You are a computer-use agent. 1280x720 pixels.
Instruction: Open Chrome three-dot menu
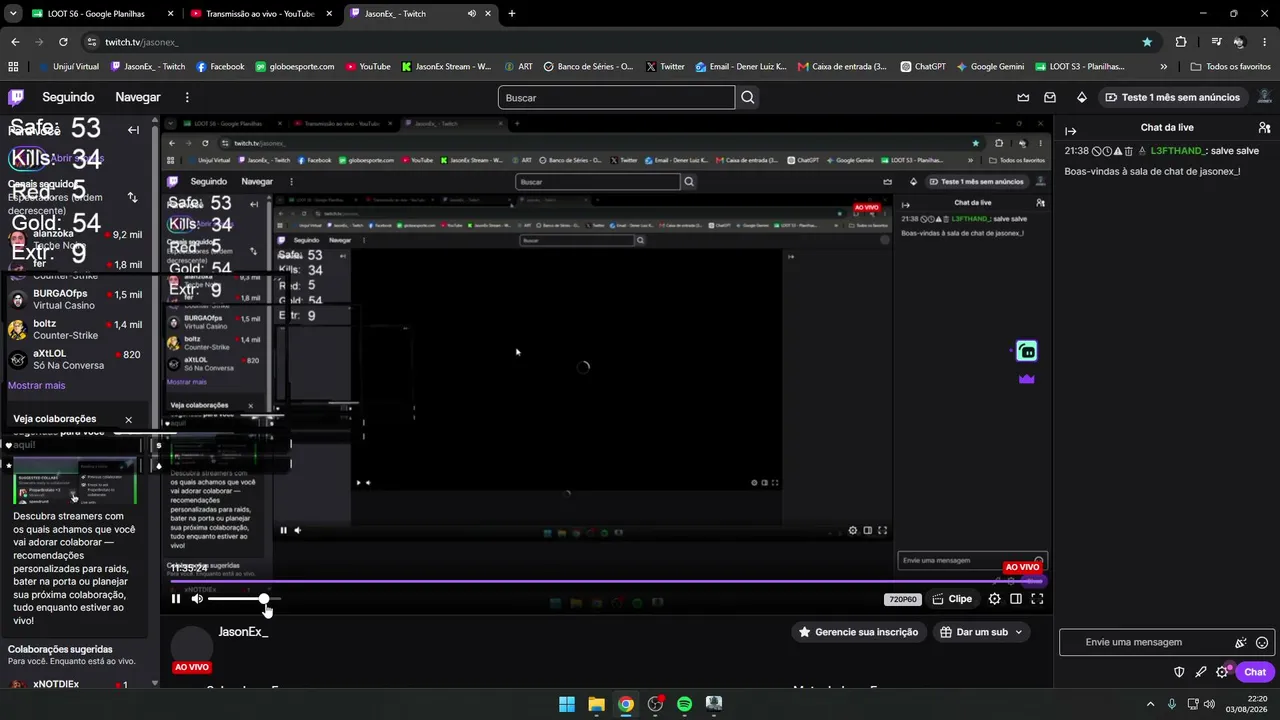(x=1265, y=42)
